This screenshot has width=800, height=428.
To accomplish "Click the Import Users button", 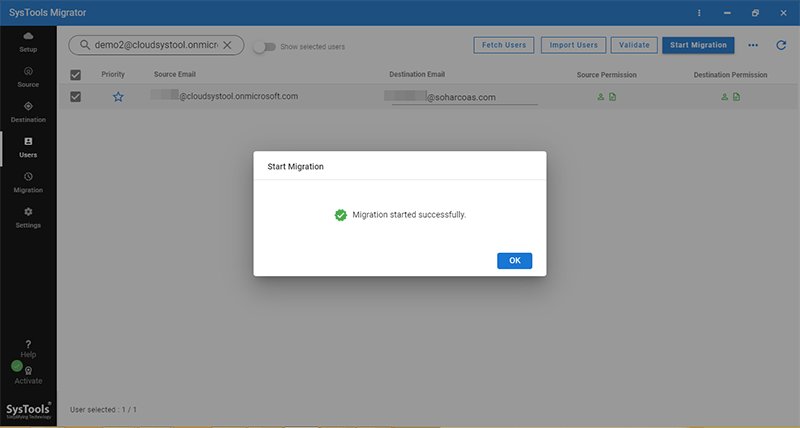I will click(573, 45).
